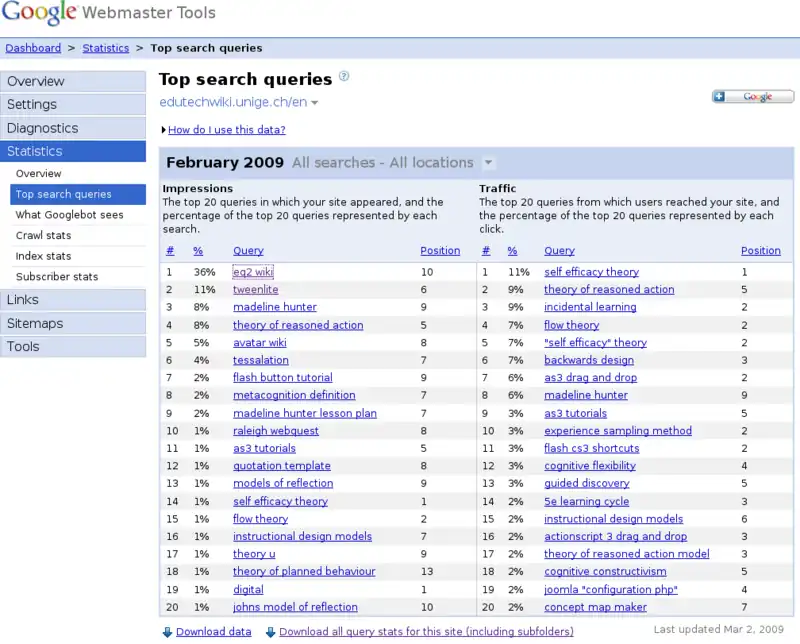Open the Subscriber stats sidebar item
800x644 pixels.
click(56, 277)
